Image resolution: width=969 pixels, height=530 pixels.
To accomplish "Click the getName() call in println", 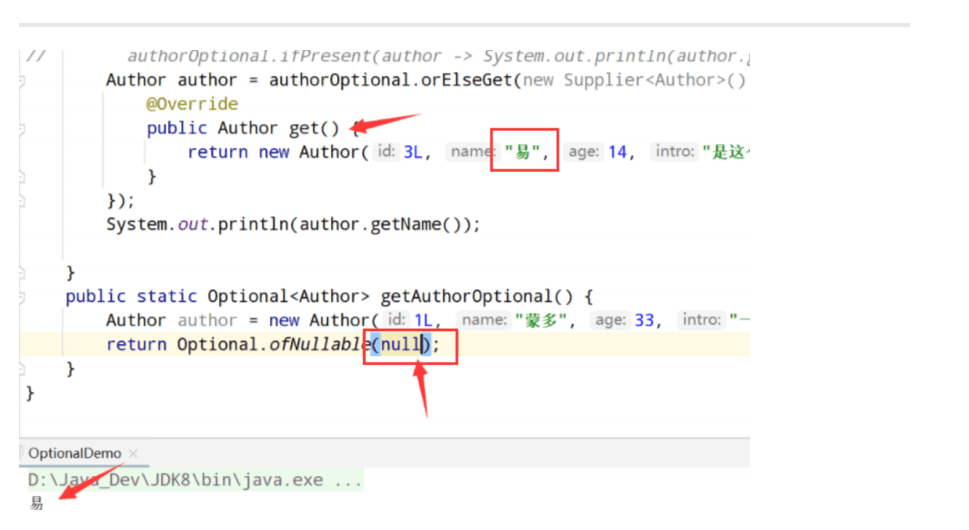I will 415,224.
